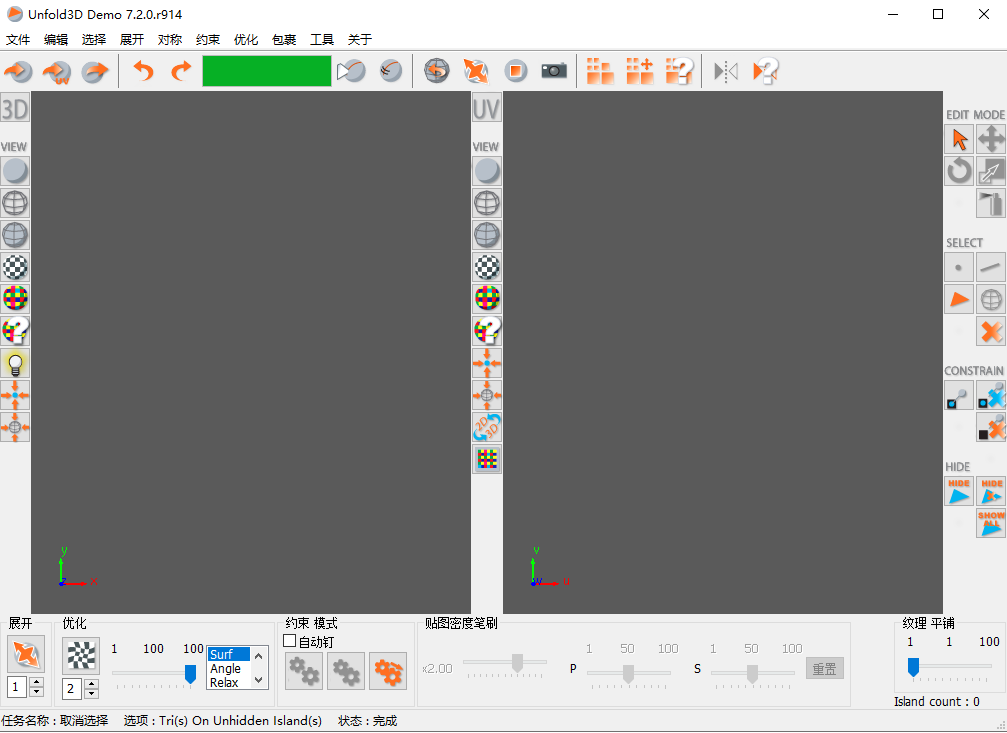Click the 3D panel label button
Screen dimensions: 1007x733
[x=15, y=109]
